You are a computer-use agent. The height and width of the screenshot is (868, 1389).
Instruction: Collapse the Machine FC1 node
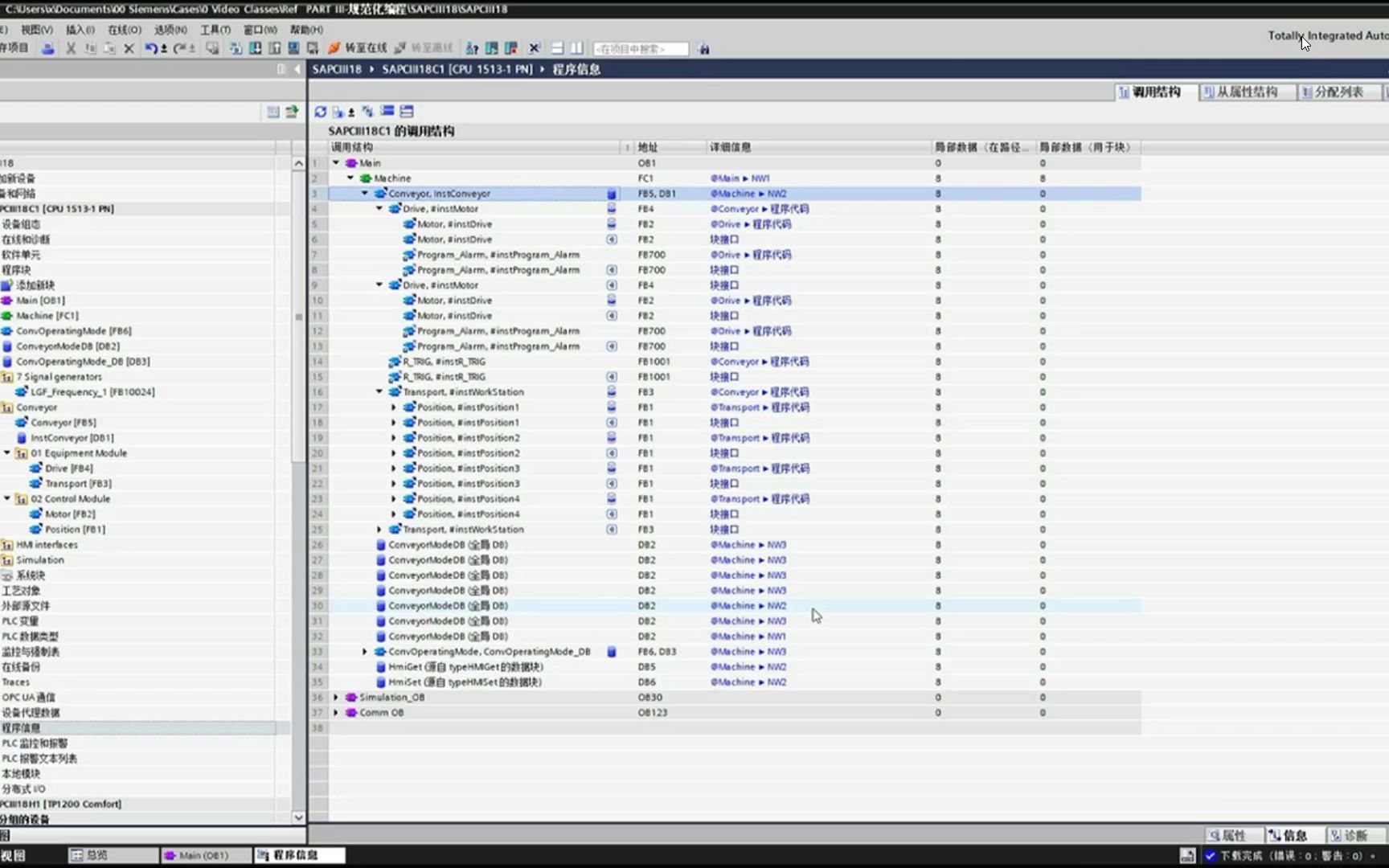[350, 178]
